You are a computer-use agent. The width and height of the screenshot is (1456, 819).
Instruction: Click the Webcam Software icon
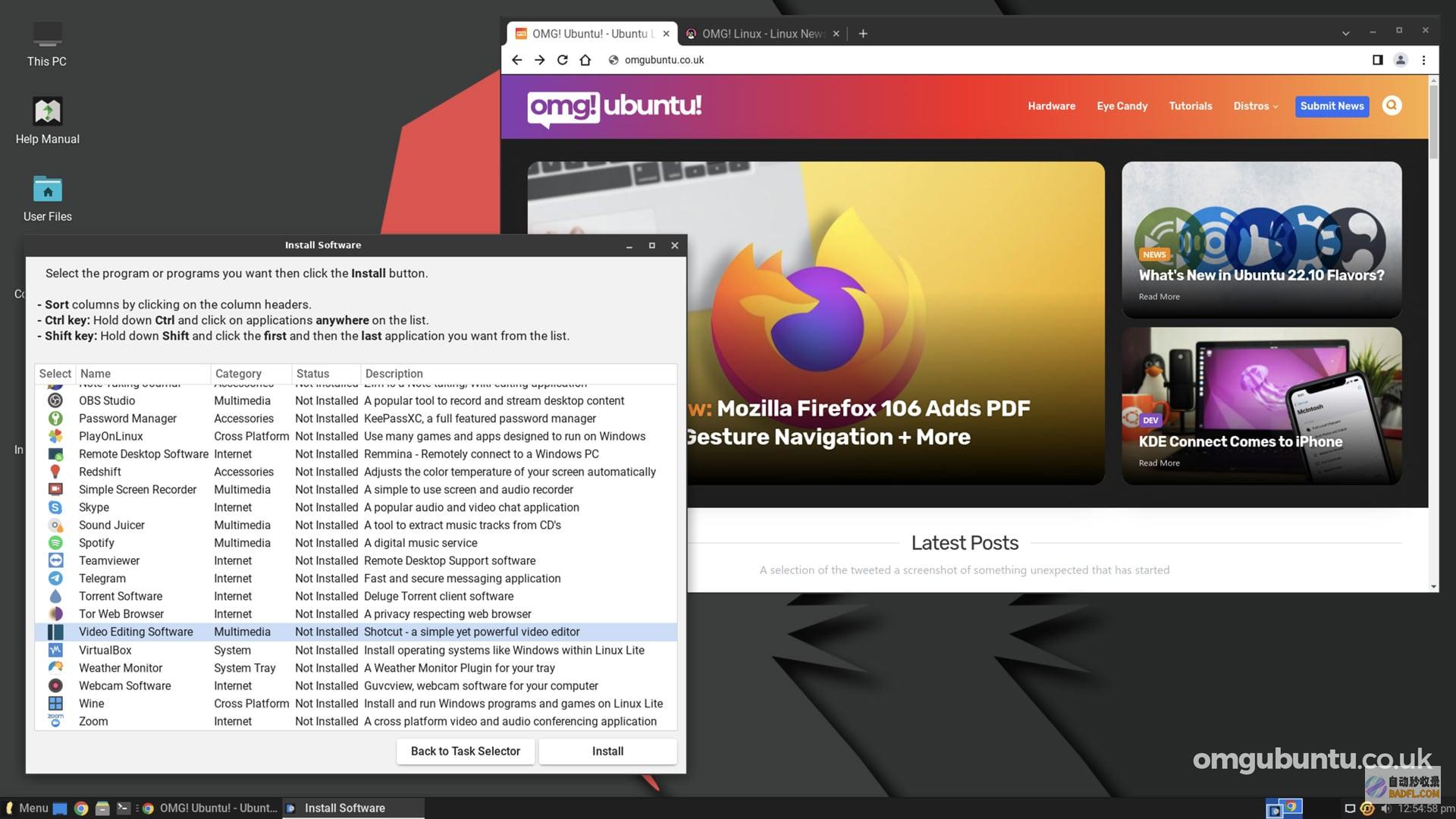(x=55, y=686)
